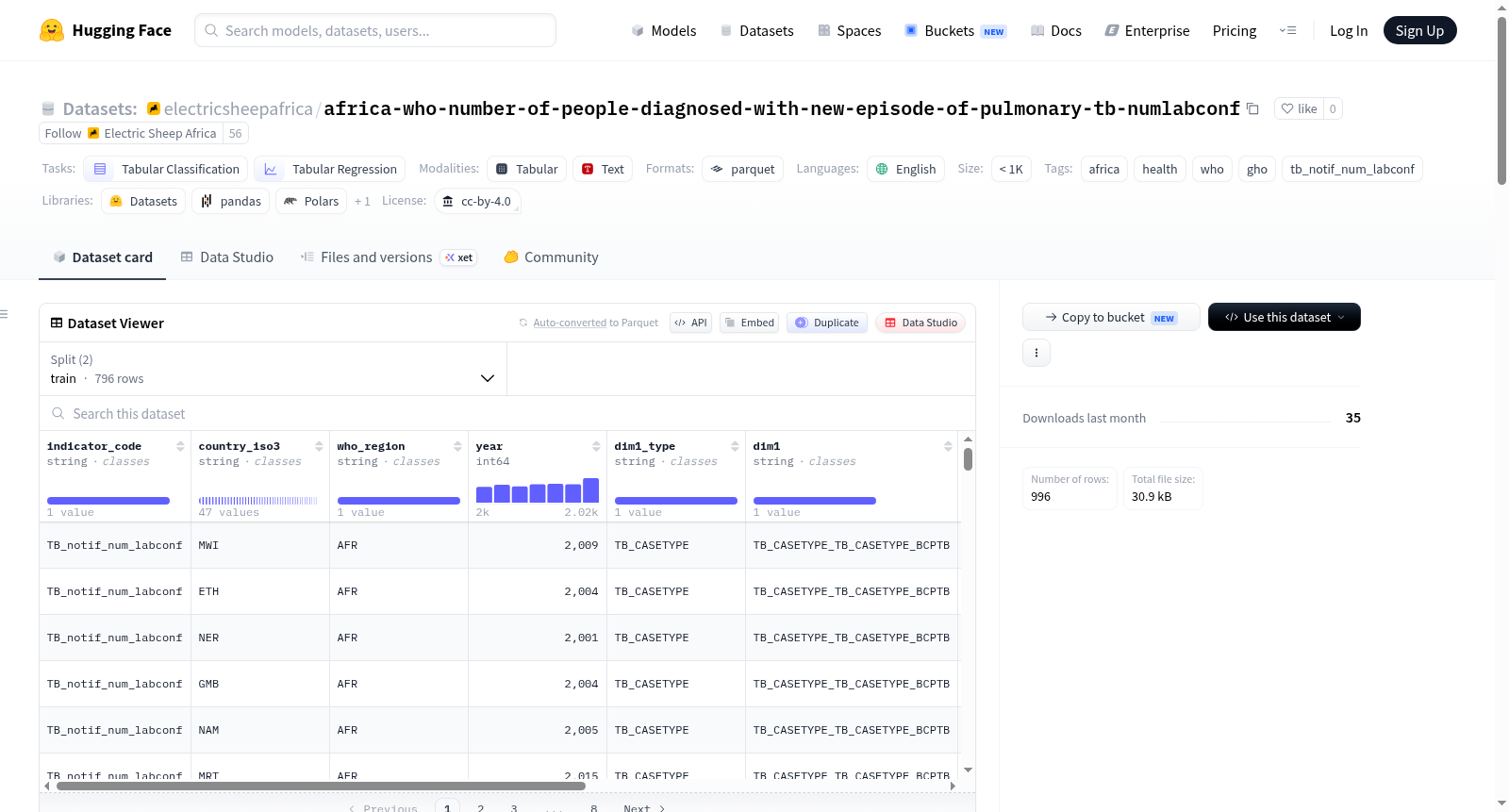
Task: Click the africa tag
Action: coord(1104,169)
